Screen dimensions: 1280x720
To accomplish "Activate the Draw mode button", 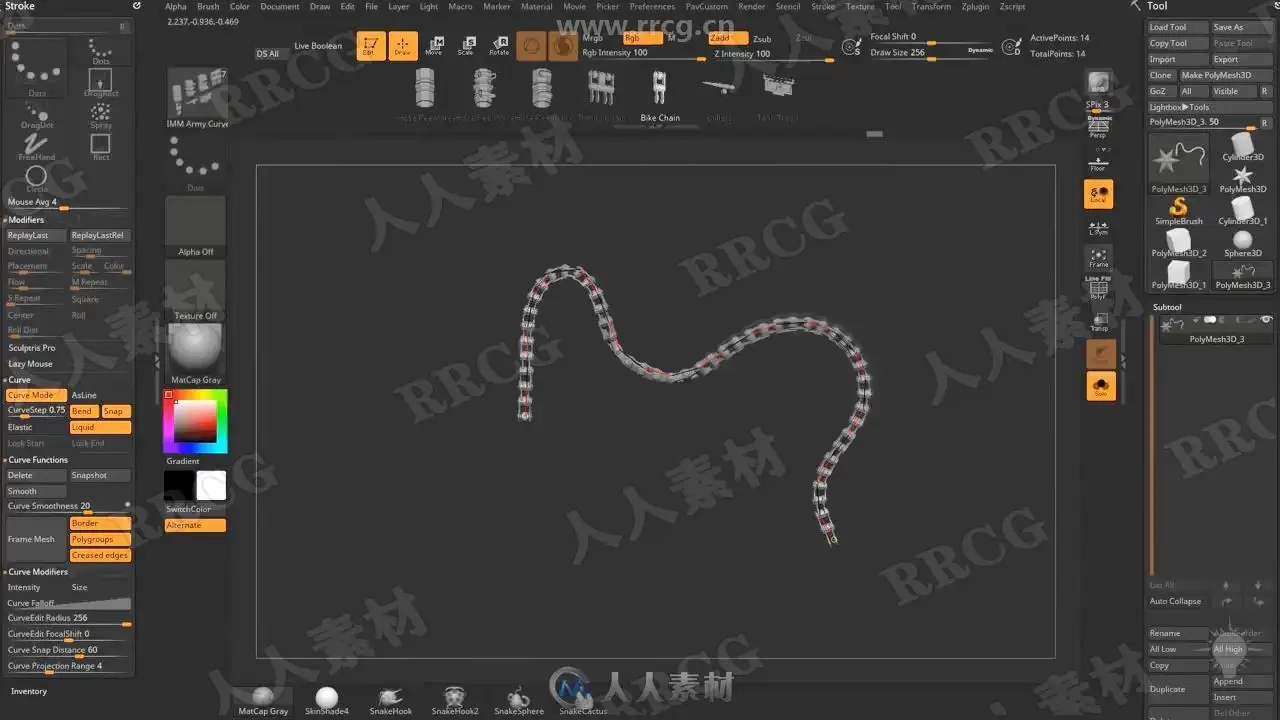I will pyautogui.click(x=403, y=46).
